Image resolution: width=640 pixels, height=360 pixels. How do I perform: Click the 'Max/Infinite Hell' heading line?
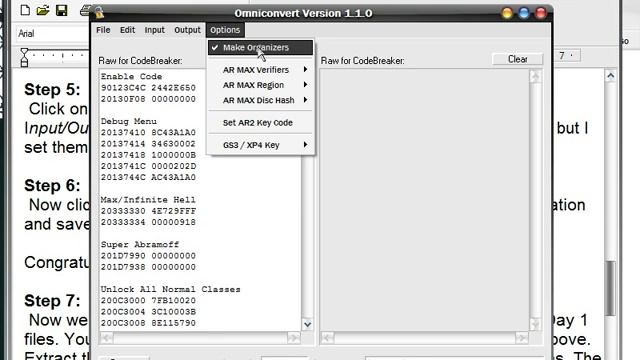pyautogui.click(x=148, y=200)
